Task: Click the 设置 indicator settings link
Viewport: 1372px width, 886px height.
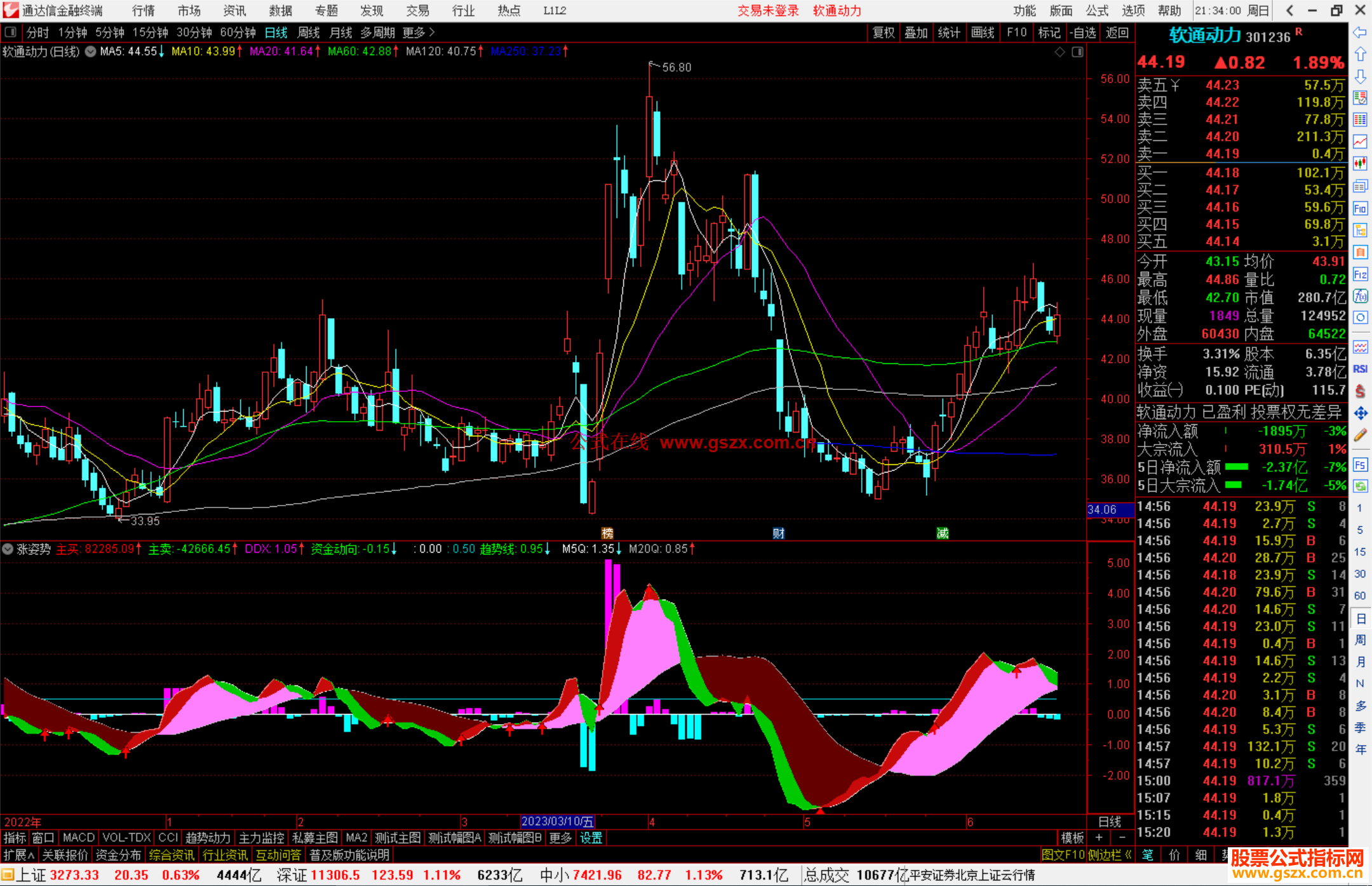Action: coord(591,838)
